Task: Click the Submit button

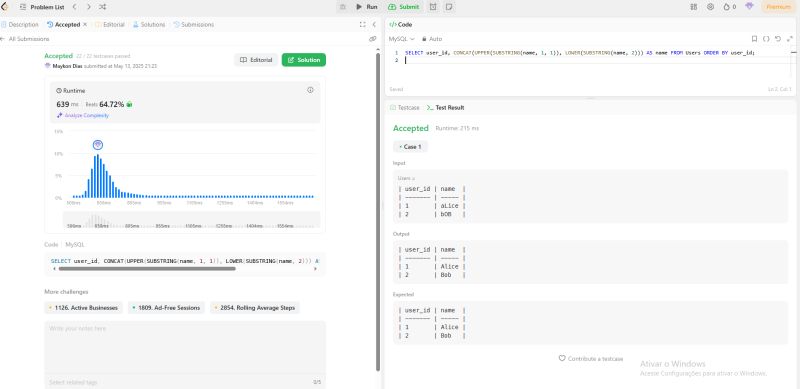Action: point(404,7)
